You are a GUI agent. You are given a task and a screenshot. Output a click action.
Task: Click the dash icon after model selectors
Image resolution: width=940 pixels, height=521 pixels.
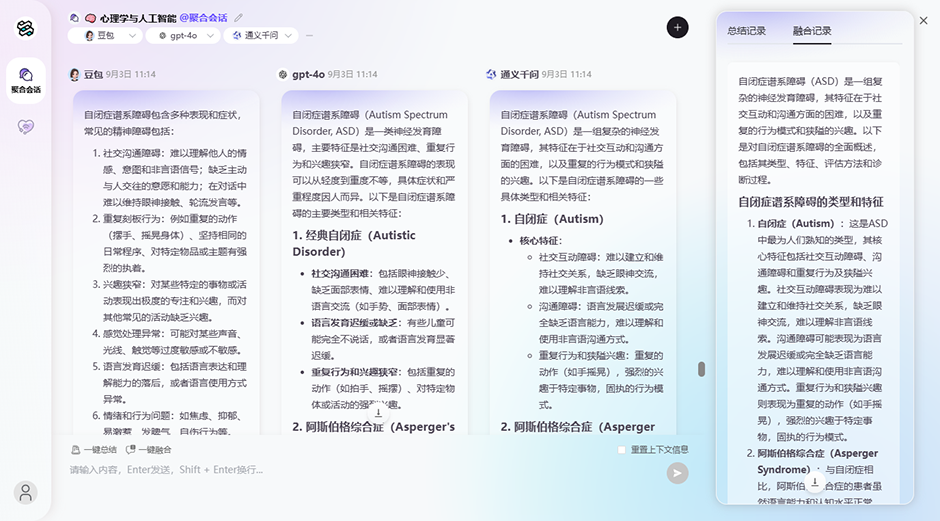pyautogui.click(x=309, y=35)
